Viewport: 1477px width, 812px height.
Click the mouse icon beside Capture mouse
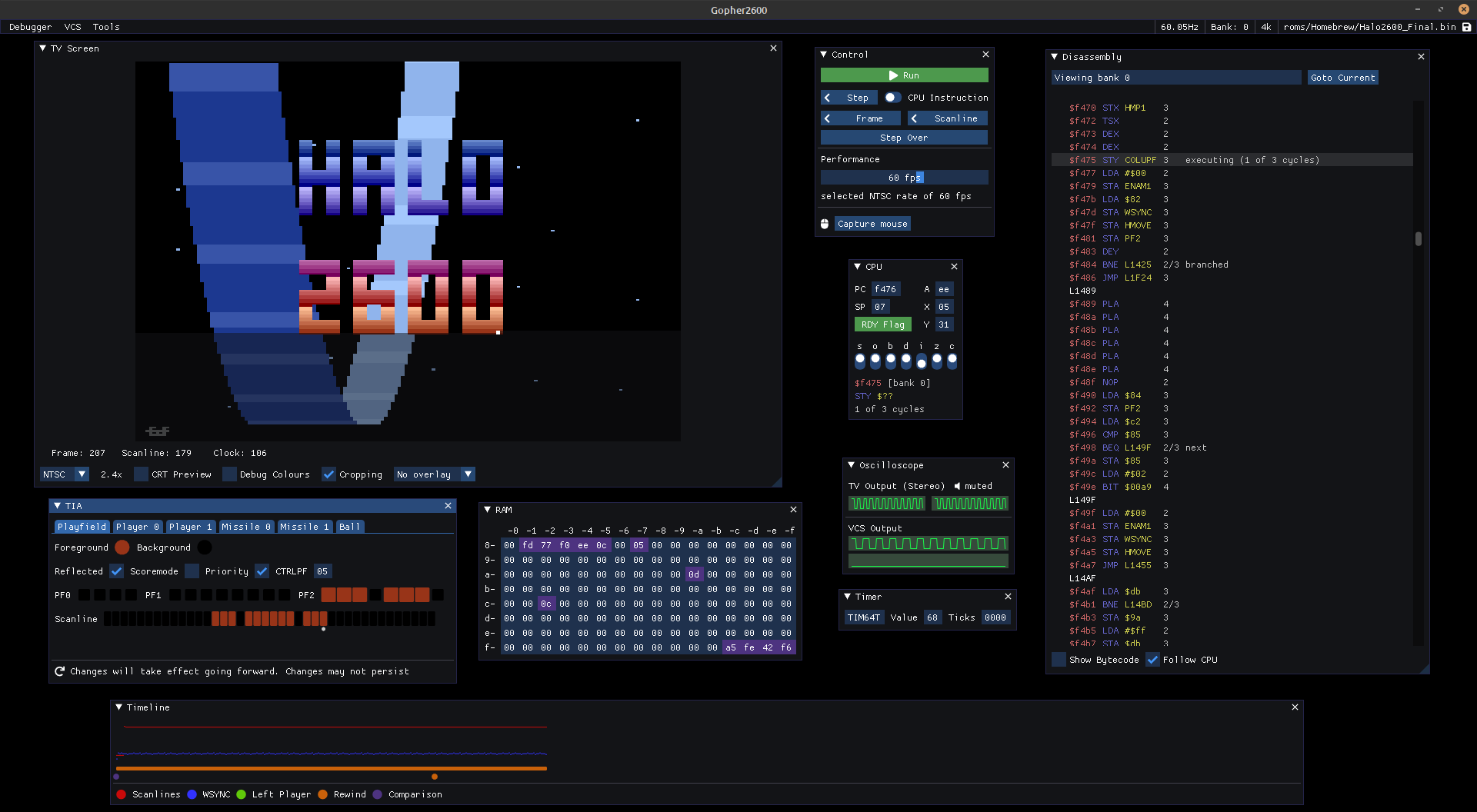point(825,224)
